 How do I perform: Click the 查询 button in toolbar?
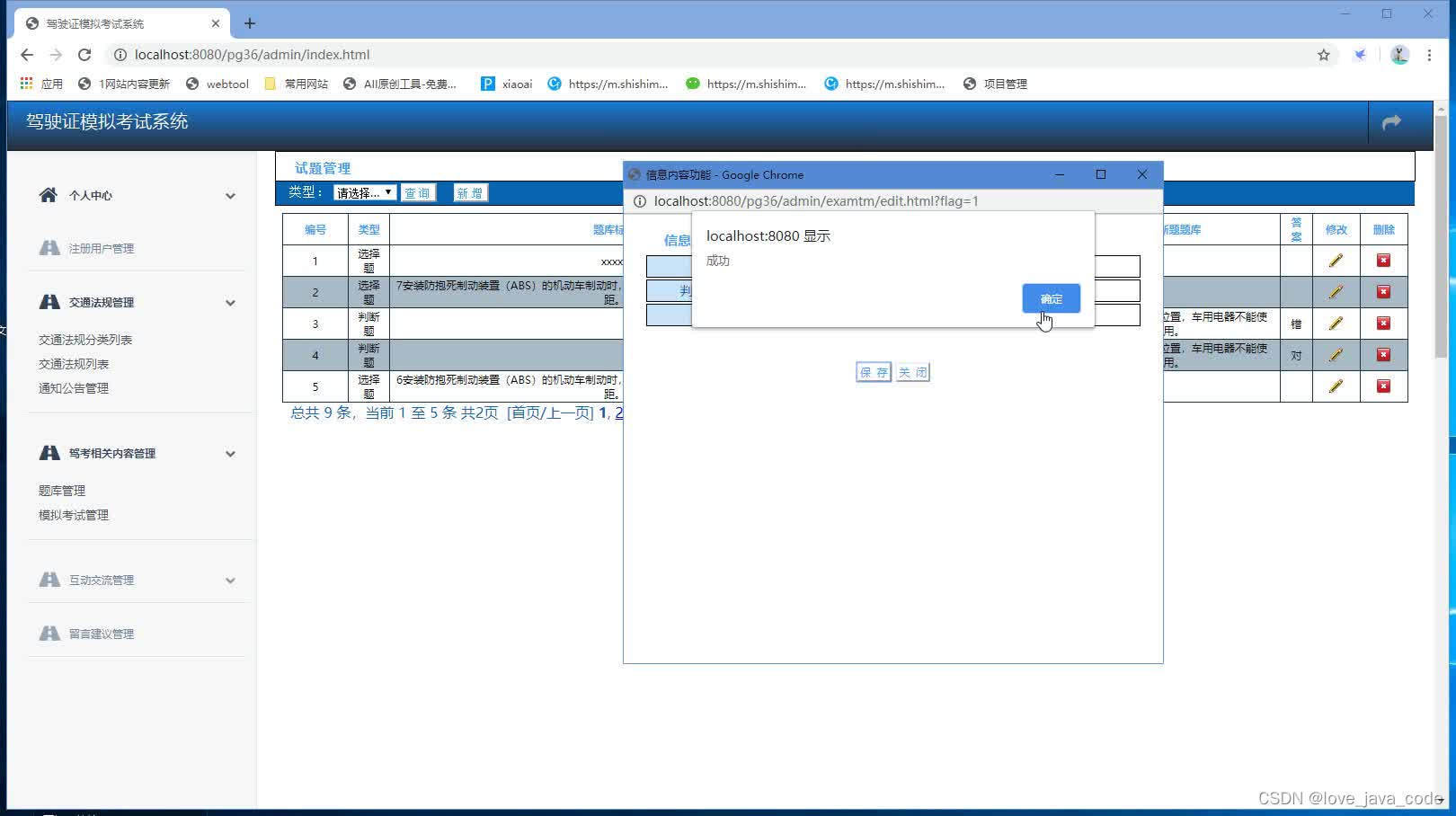click(x=418, y=193)
